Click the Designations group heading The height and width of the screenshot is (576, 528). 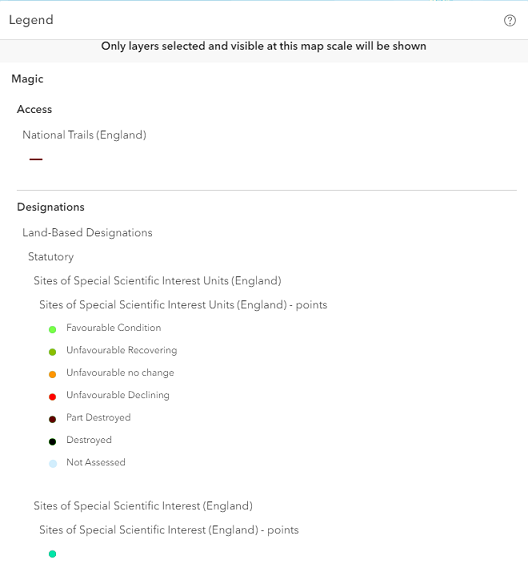point(51,207)
